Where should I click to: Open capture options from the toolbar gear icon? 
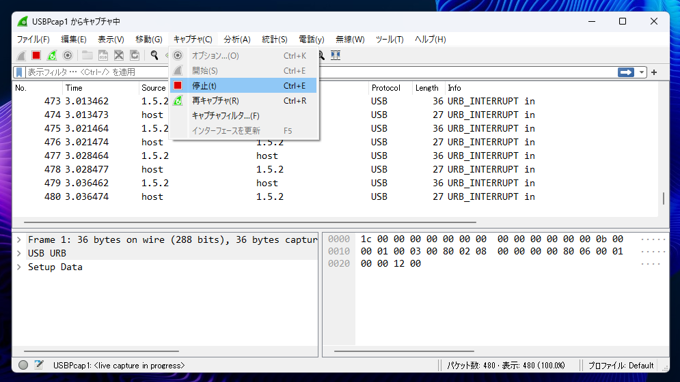click(67, 56)
